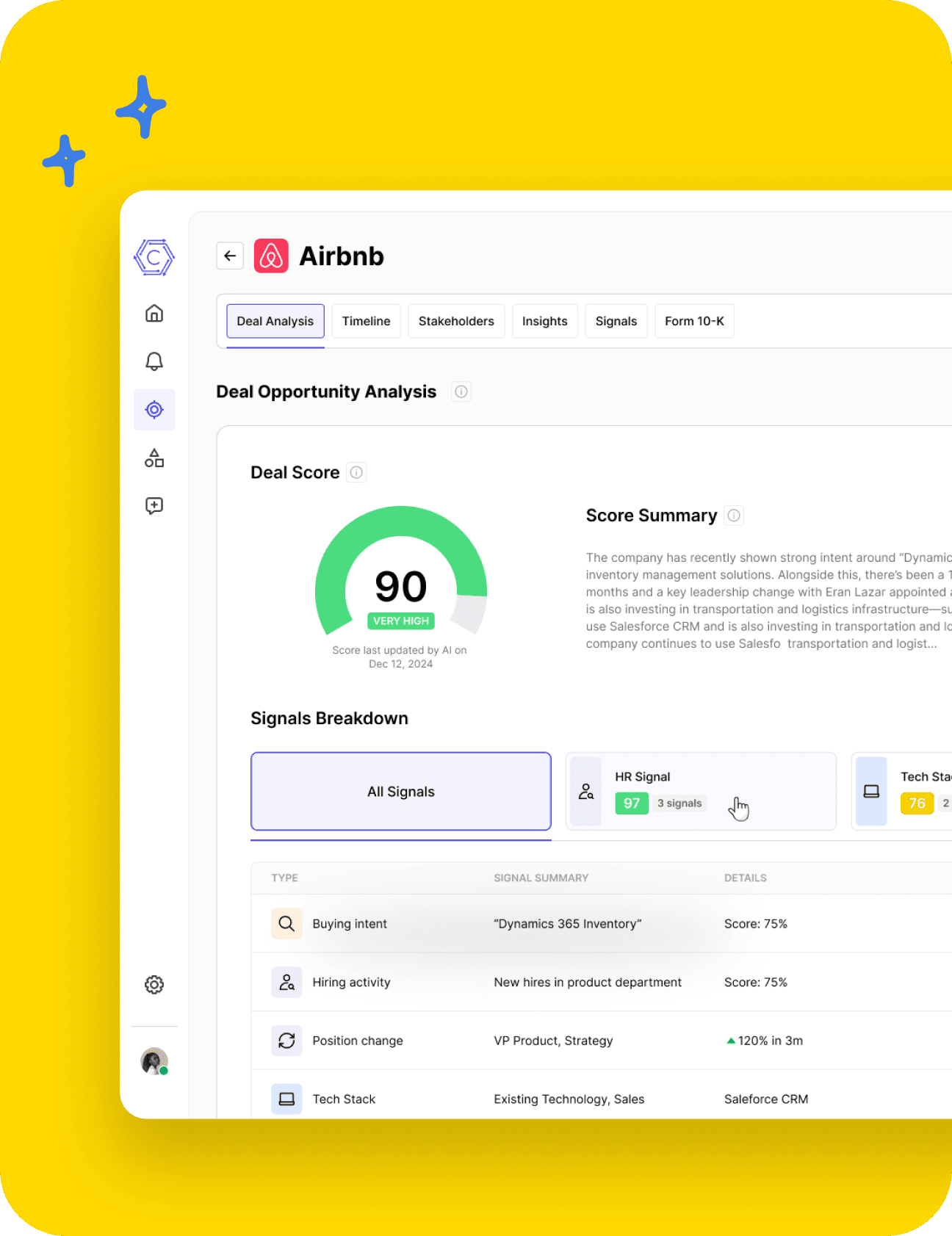
Task: Select the target icon in sidebar
Action: pos(154,410)
